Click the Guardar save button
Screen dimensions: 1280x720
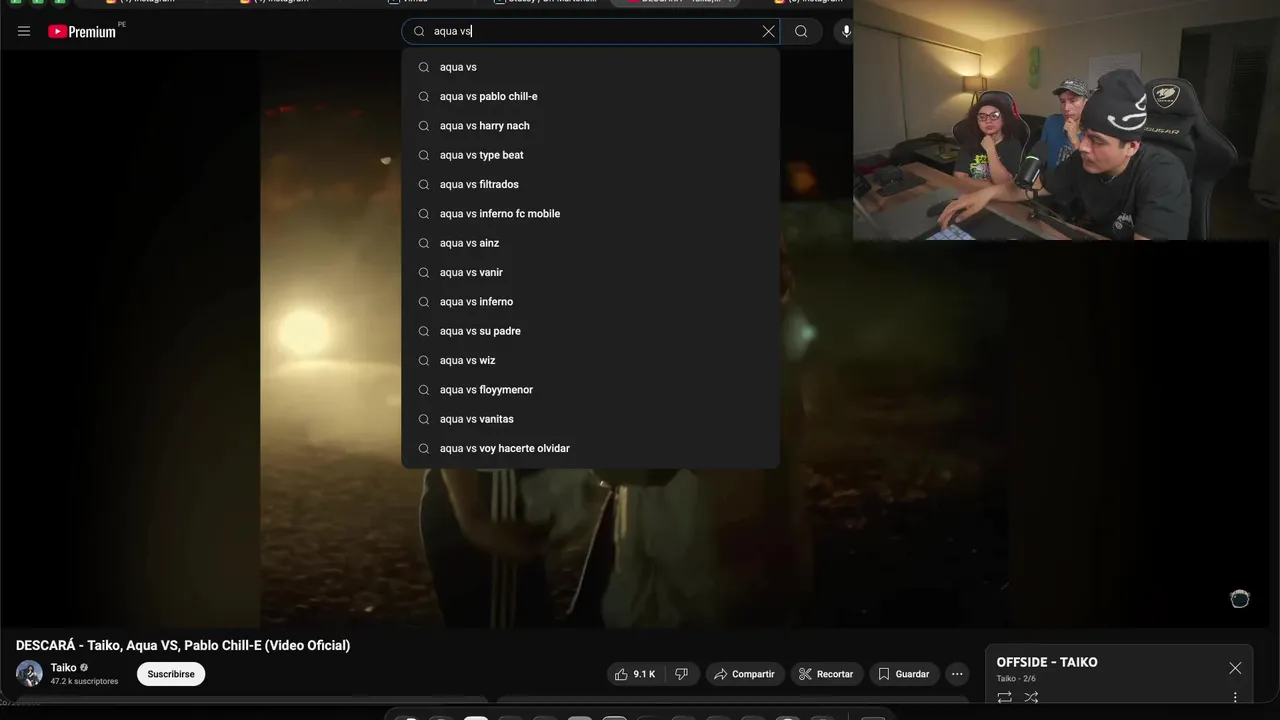[904, 674]
